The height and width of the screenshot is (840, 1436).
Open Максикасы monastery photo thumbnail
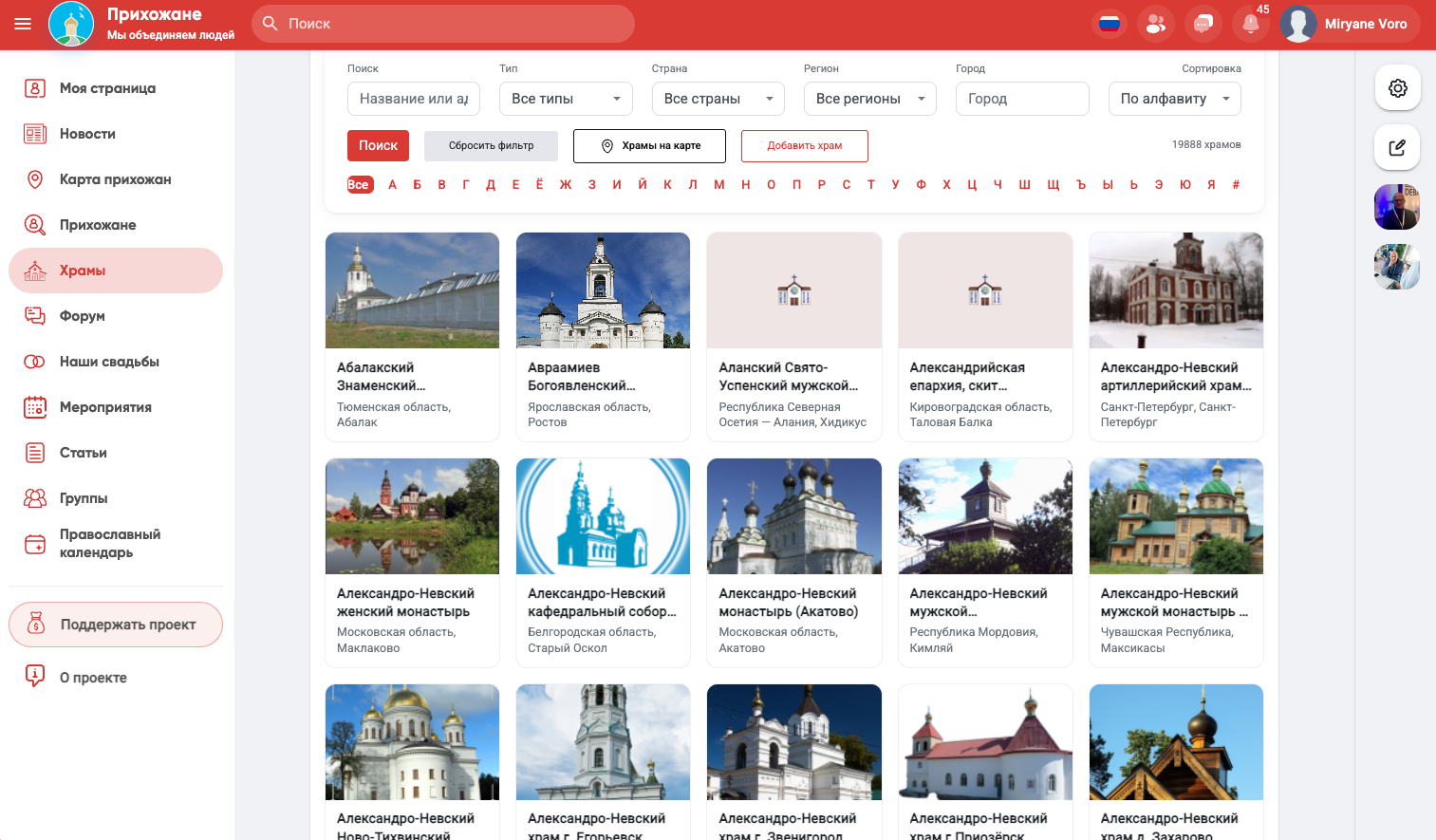[1176, 516]
